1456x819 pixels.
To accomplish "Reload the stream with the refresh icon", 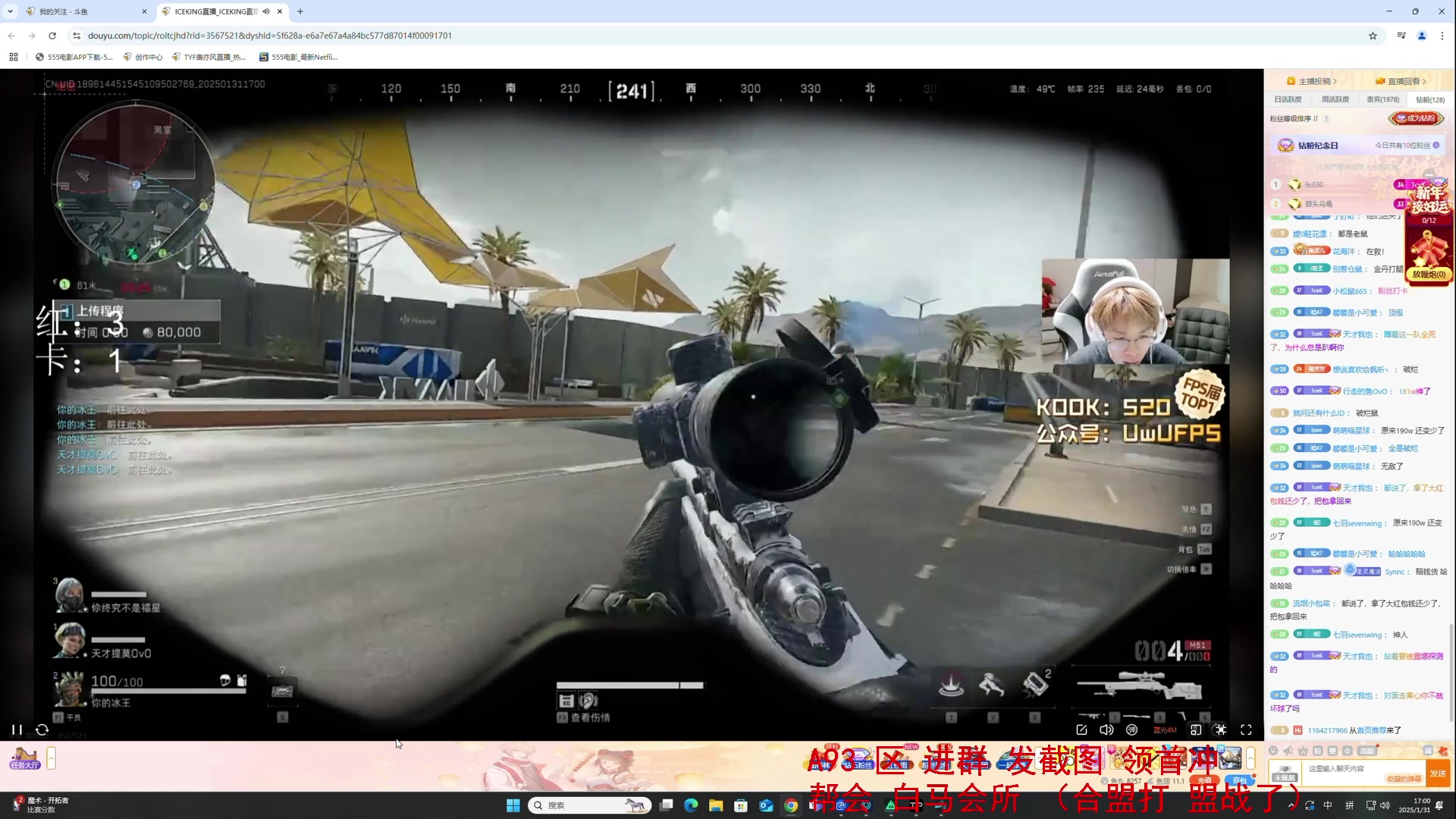I will [42, 730].
